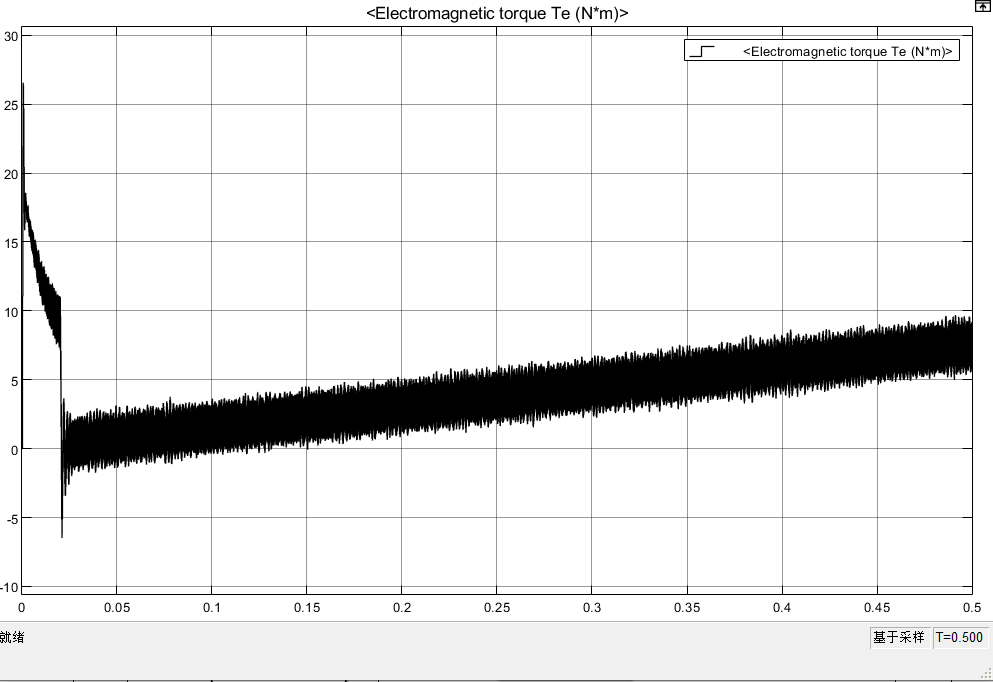Click the maximize axes icon at top right
The image size is (993, 682).
click(983, 6)
